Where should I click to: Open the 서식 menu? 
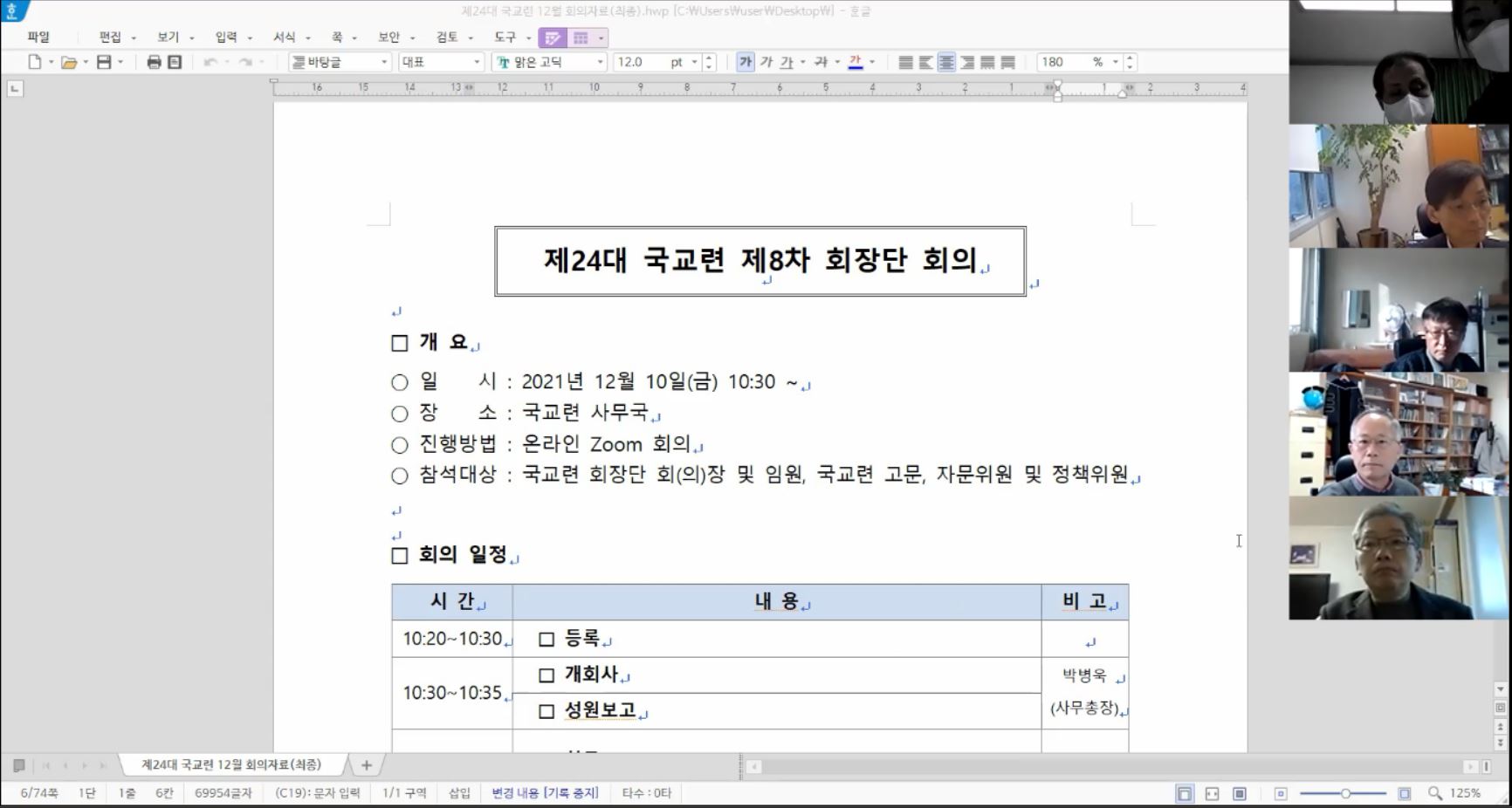click(285, 37)
